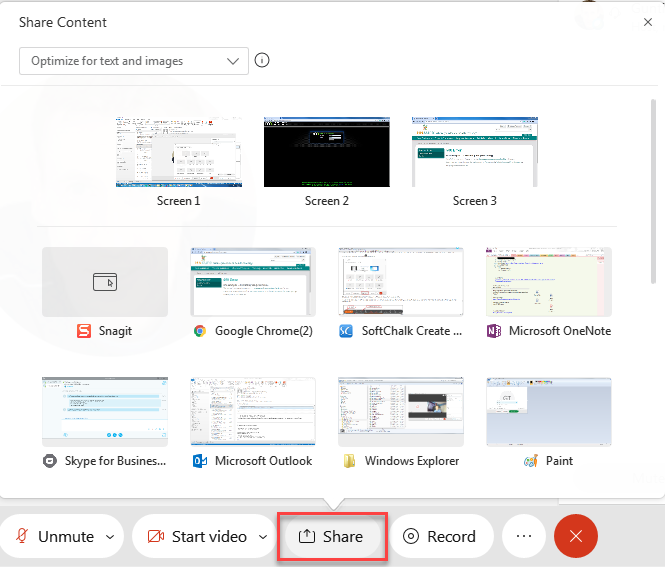Click the Microsoft OneNote icon
The width and height of the screenshot is (665, 567).
pos(494,331)
